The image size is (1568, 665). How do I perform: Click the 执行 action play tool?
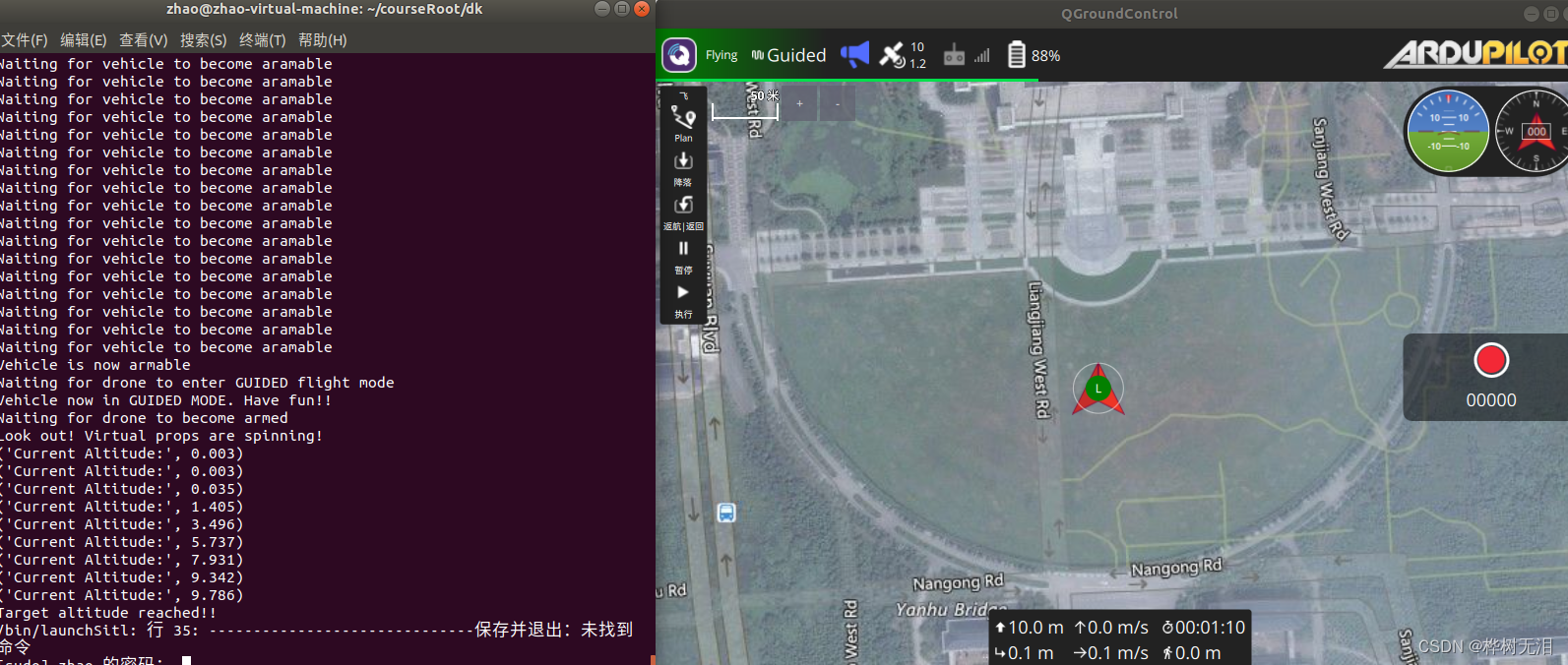683,300
